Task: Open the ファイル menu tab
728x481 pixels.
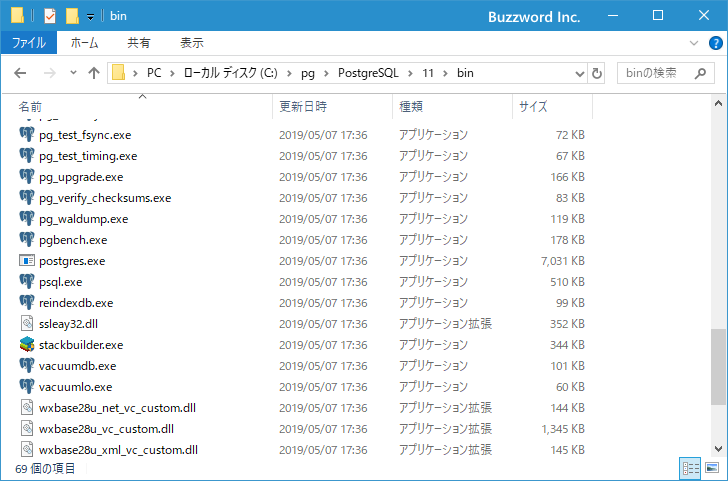Action: 29,43
